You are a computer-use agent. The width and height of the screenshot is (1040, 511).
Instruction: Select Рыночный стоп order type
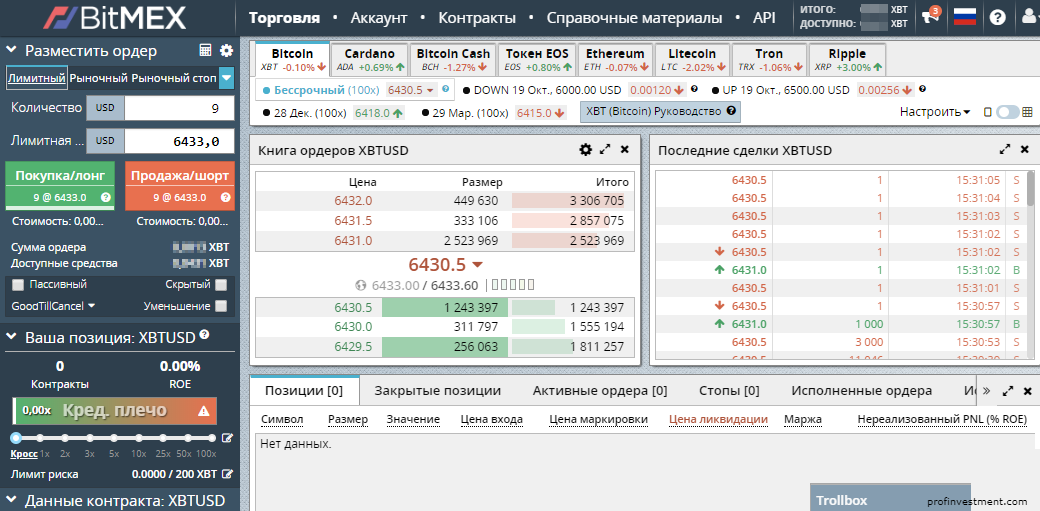[x=174, y=78]
